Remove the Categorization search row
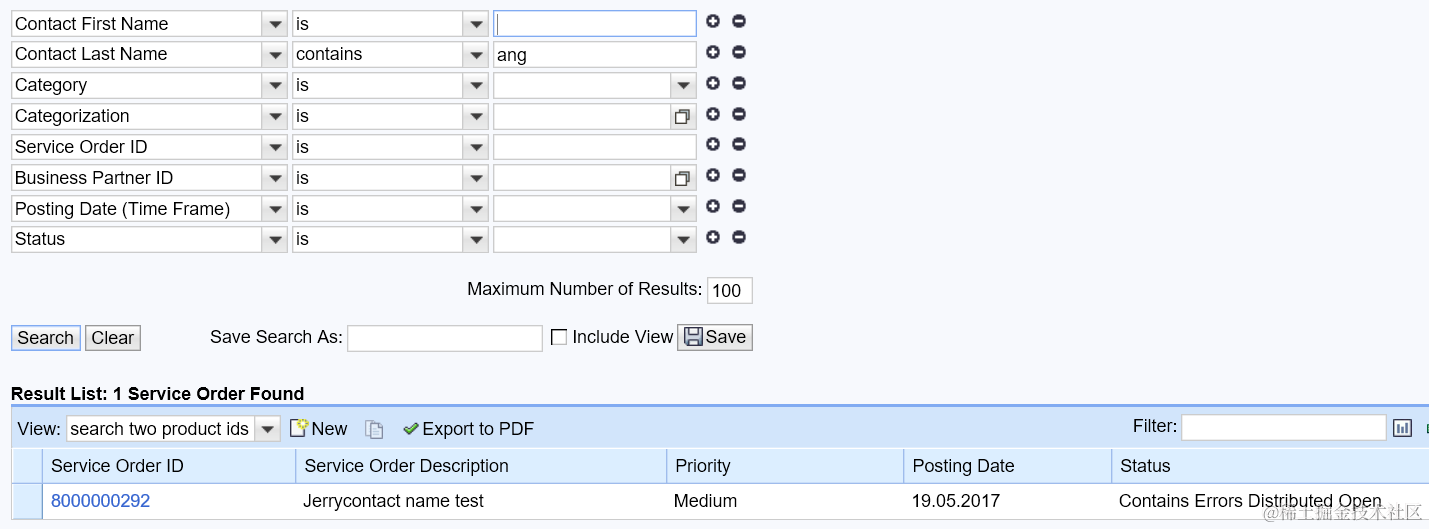The height and width of the screenshot is (529, 1429). click(739, 114)
